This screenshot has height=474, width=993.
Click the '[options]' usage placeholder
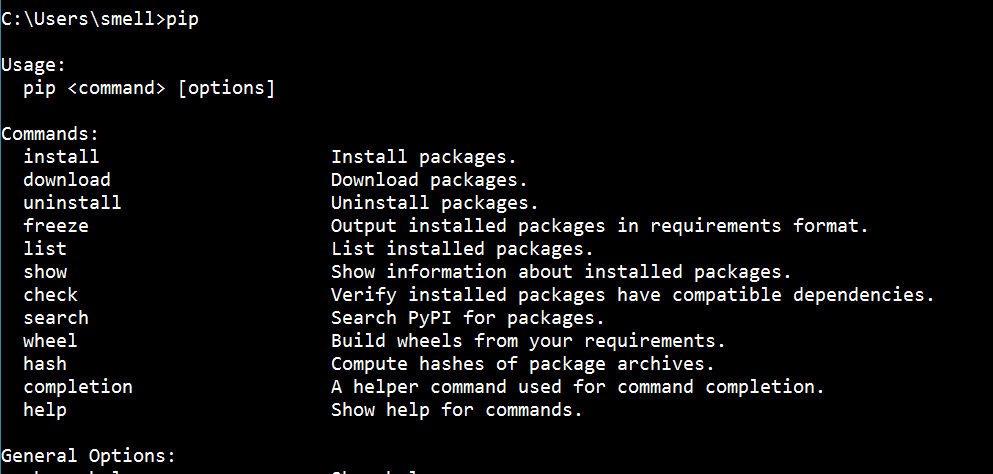[226, 88]
